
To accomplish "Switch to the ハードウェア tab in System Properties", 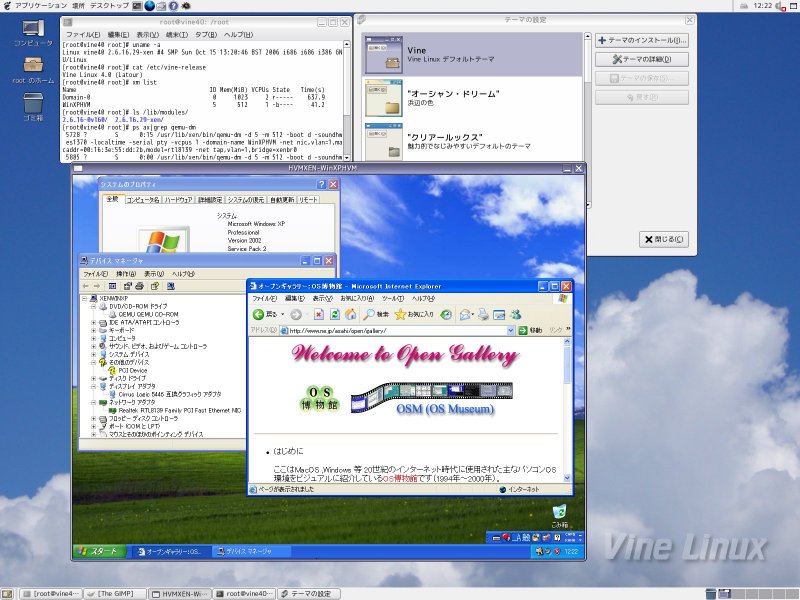I will point(178,200).
